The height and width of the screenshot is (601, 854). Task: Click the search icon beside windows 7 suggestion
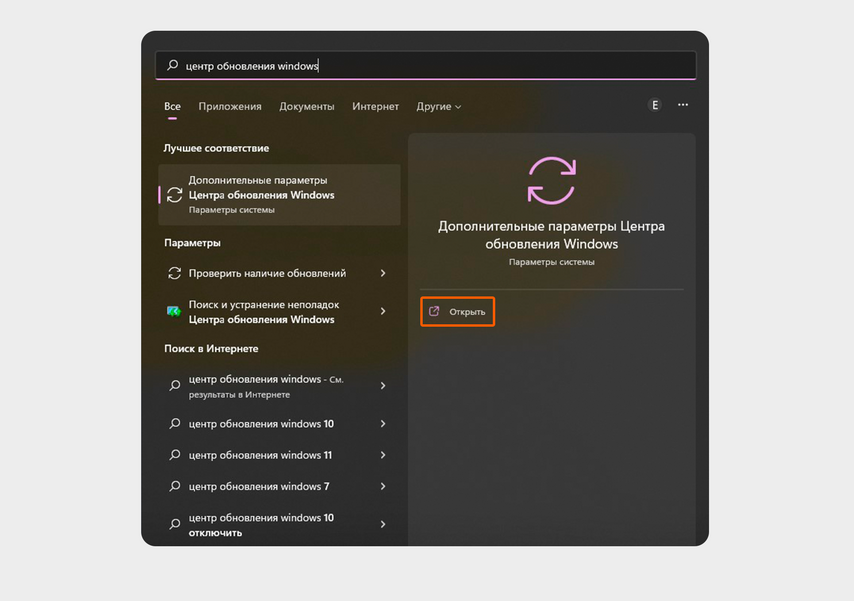(x=174, y=486)
